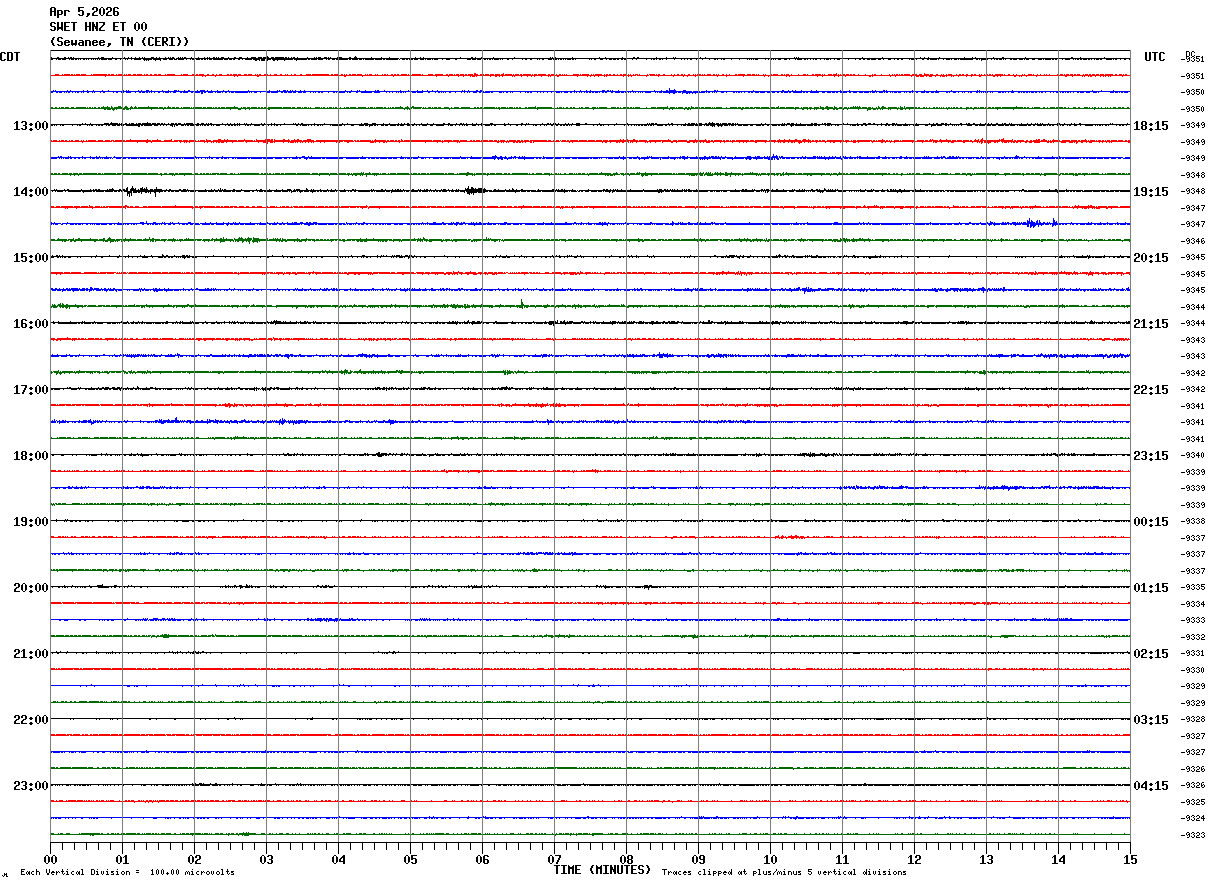Click the 01:15 UTC time label
Image resolution: width=1210 pixels, height=886 pixels.
1151,588
